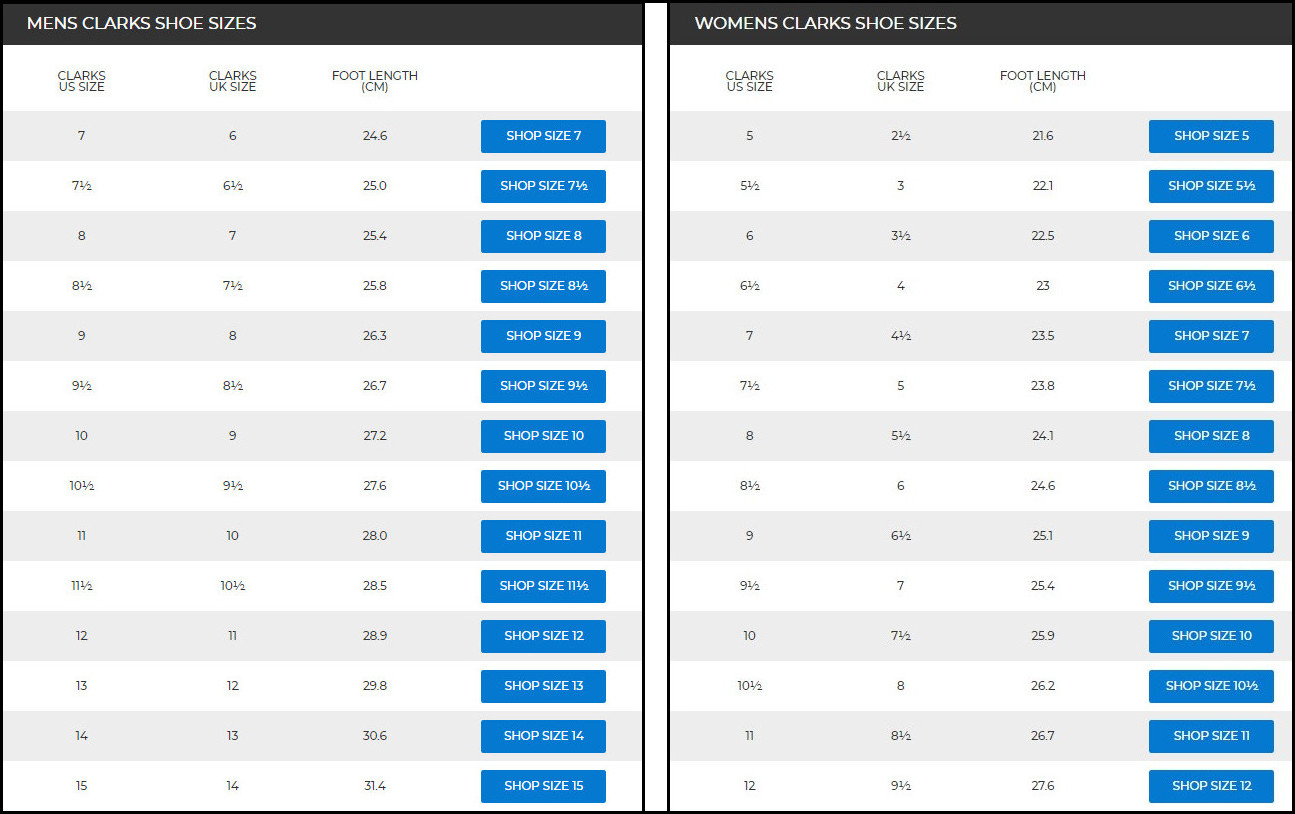Image resolution: width=1295 pixels, height=814 pixels.
Task: Click men's Shop Size 14 button
Action: 543,736
